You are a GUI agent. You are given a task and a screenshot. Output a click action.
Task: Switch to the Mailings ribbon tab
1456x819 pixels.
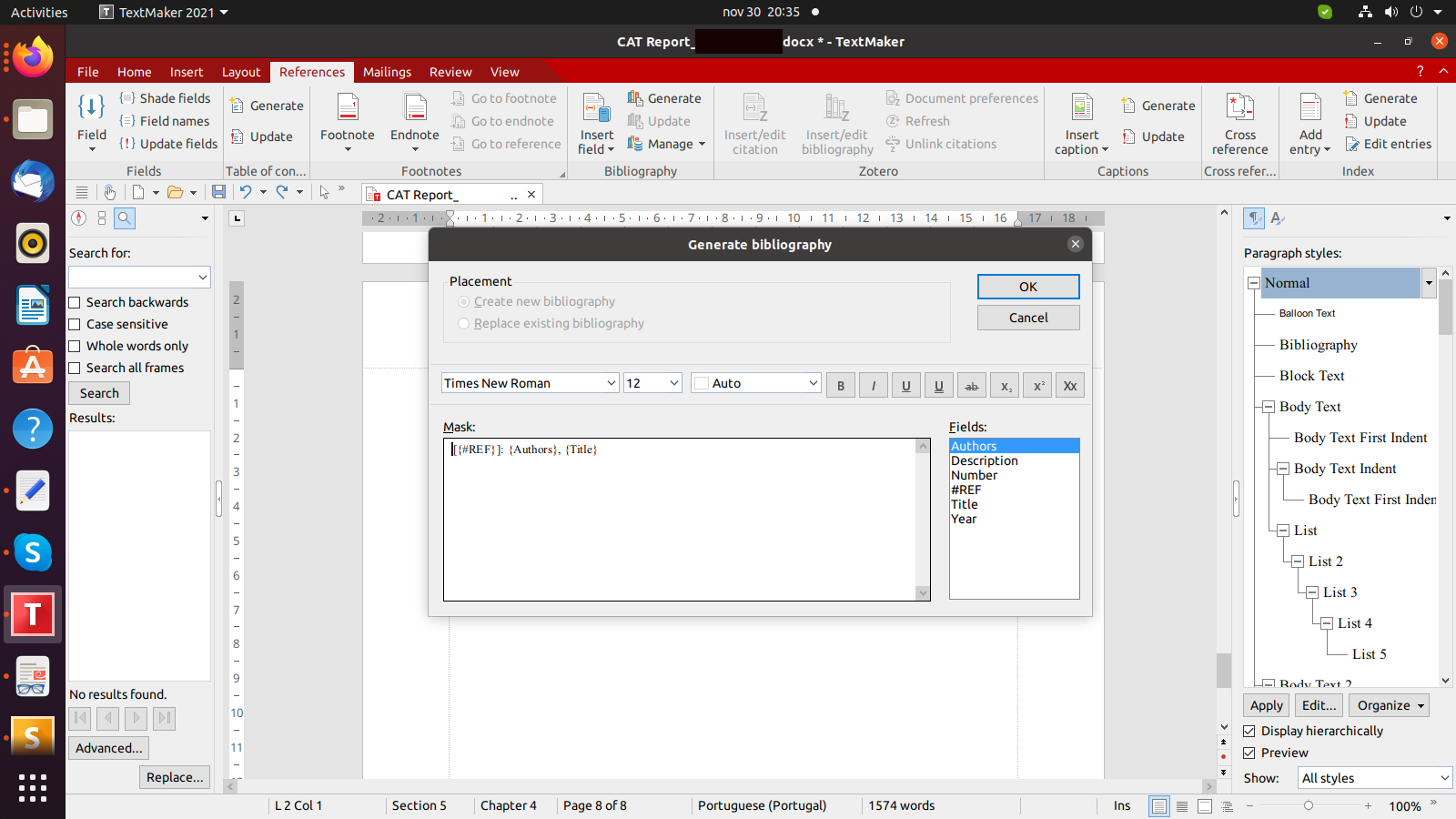click(387, 72)
